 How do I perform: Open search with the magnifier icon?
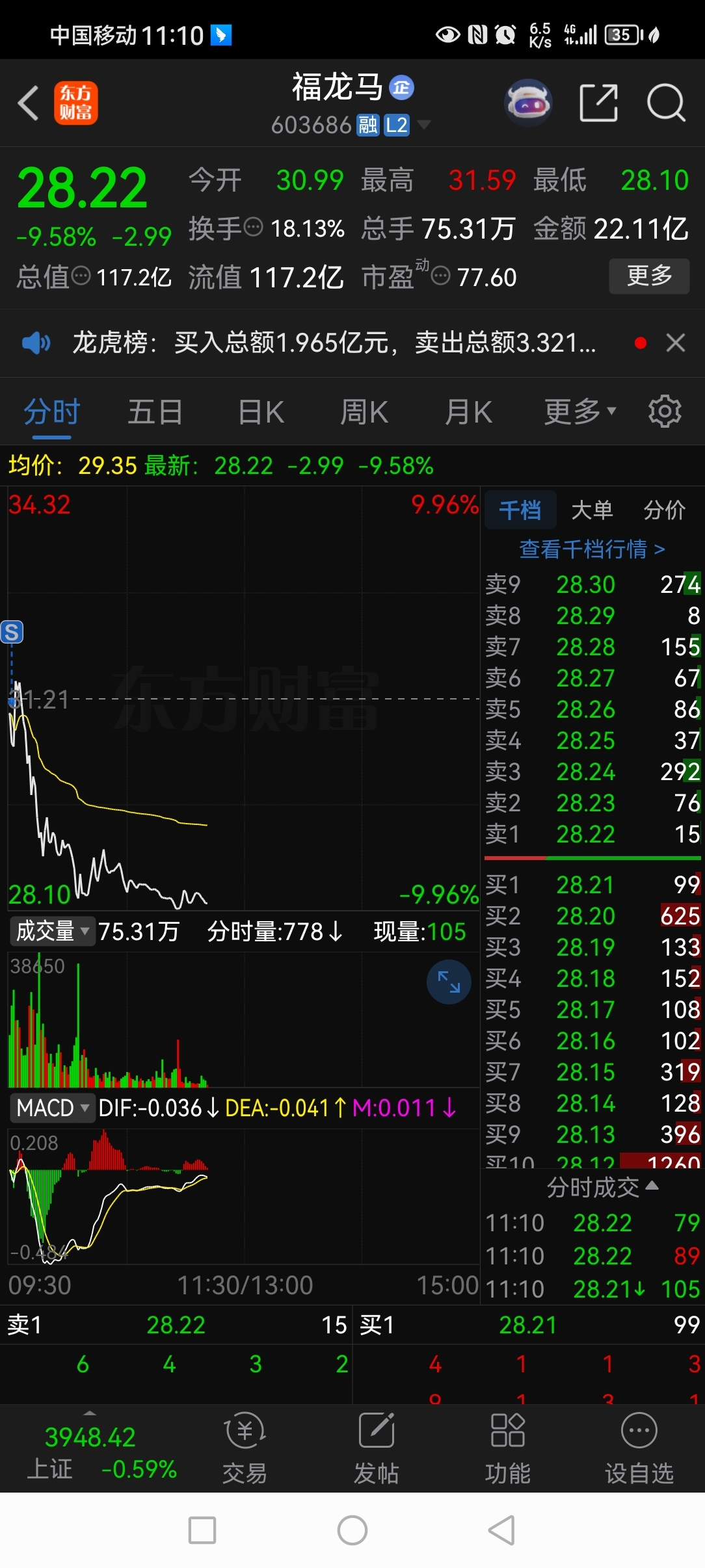coord(667,103)
